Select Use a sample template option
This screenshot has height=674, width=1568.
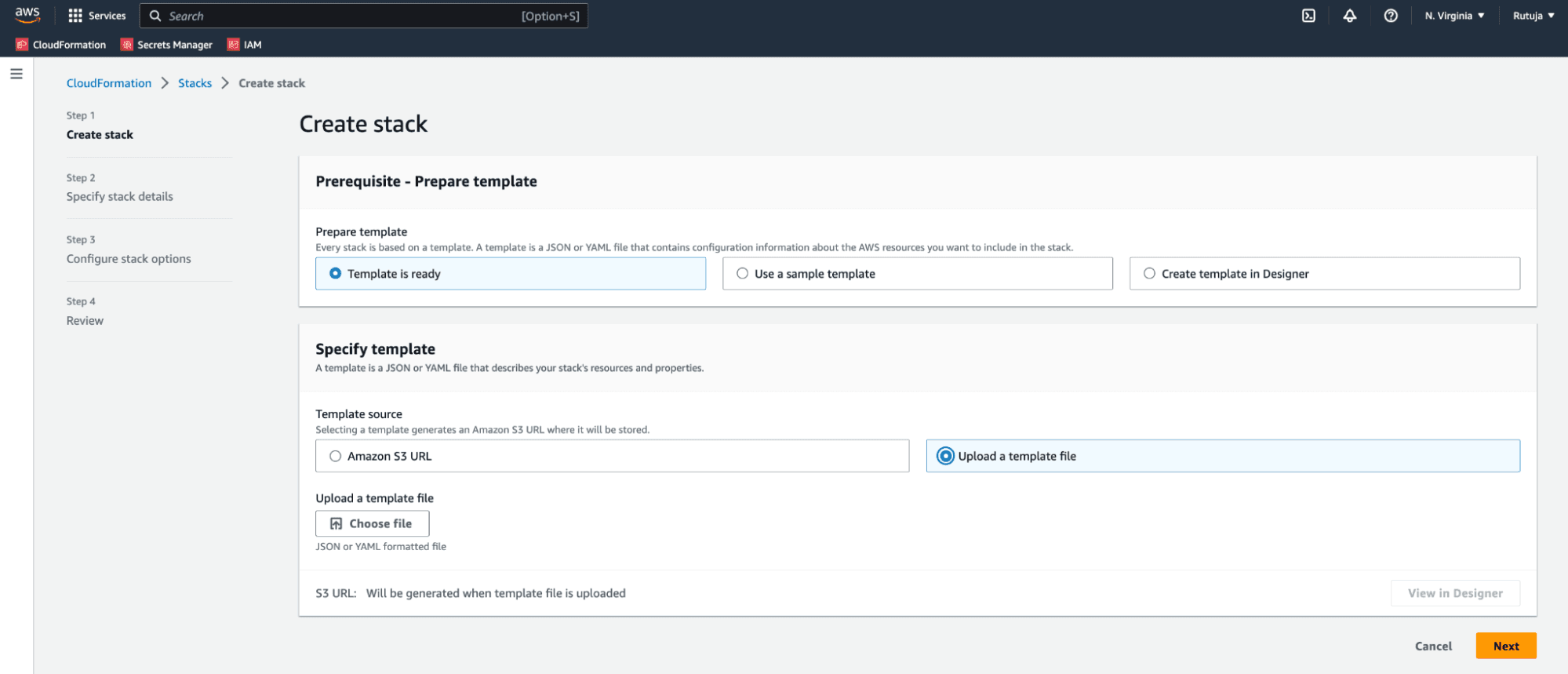coord(742,274)
